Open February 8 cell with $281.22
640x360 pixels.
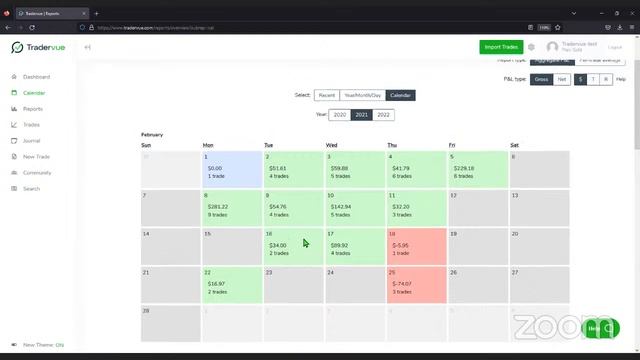click(232, 208)
